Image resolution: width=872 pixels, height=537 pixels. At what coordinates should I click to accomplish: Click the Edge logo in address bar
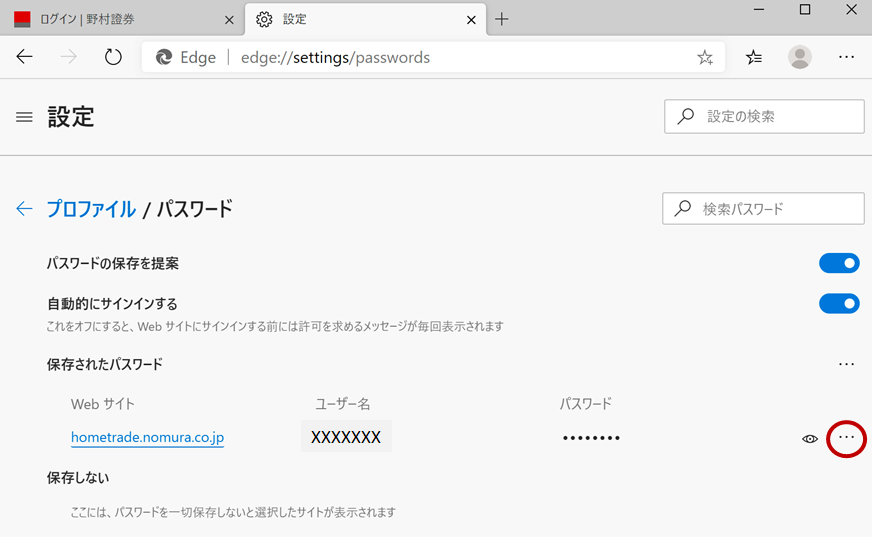coord(164,57)
